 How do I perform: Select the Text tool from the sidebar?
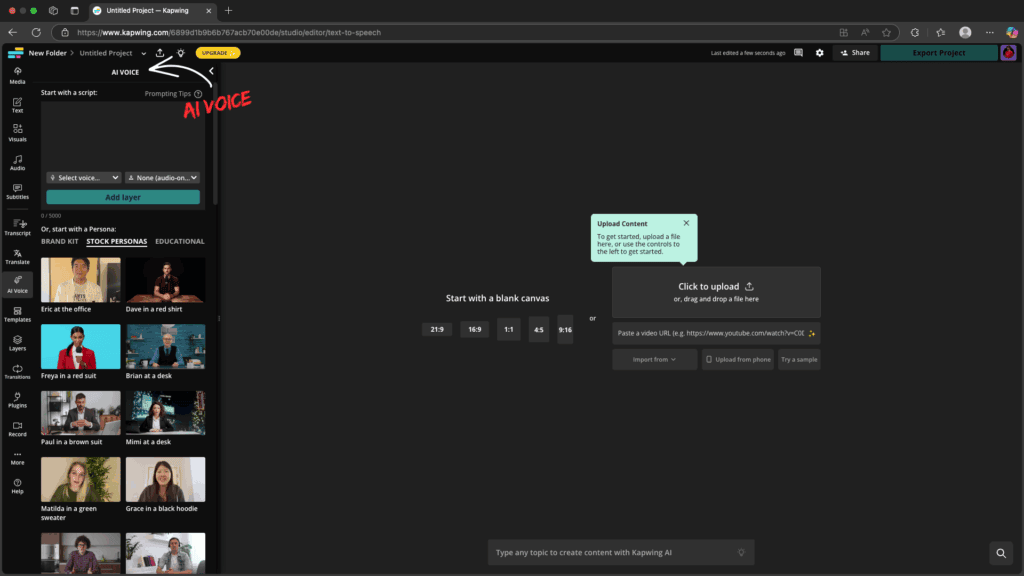pyautogui.click(x=17, y=105)
